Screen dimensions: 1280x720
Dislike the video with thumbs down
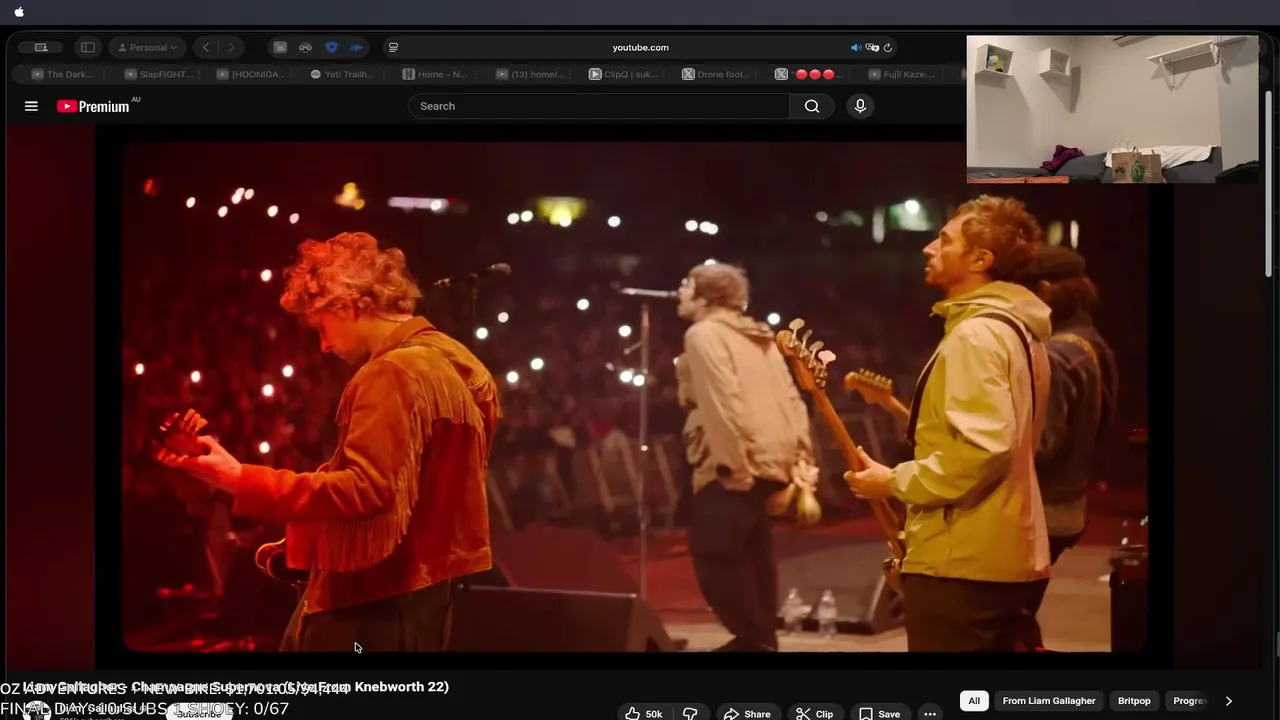click(690, 713)
